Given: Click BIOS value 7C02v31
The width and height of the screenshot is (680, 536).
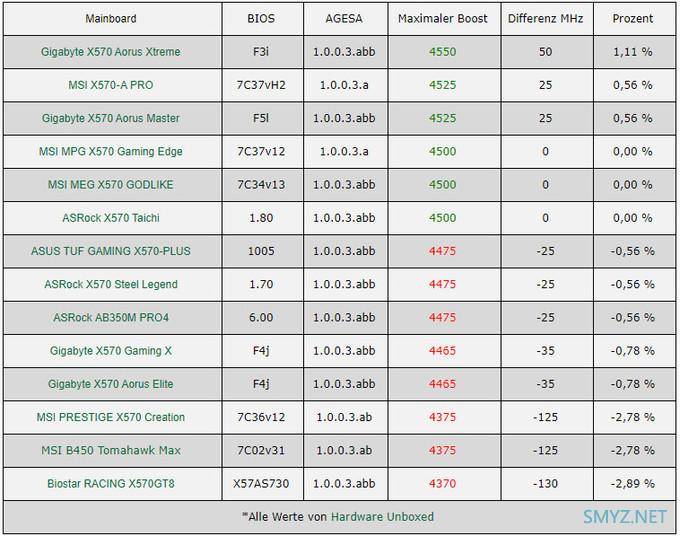Looking at the screenshot, I should pos(261,451).
